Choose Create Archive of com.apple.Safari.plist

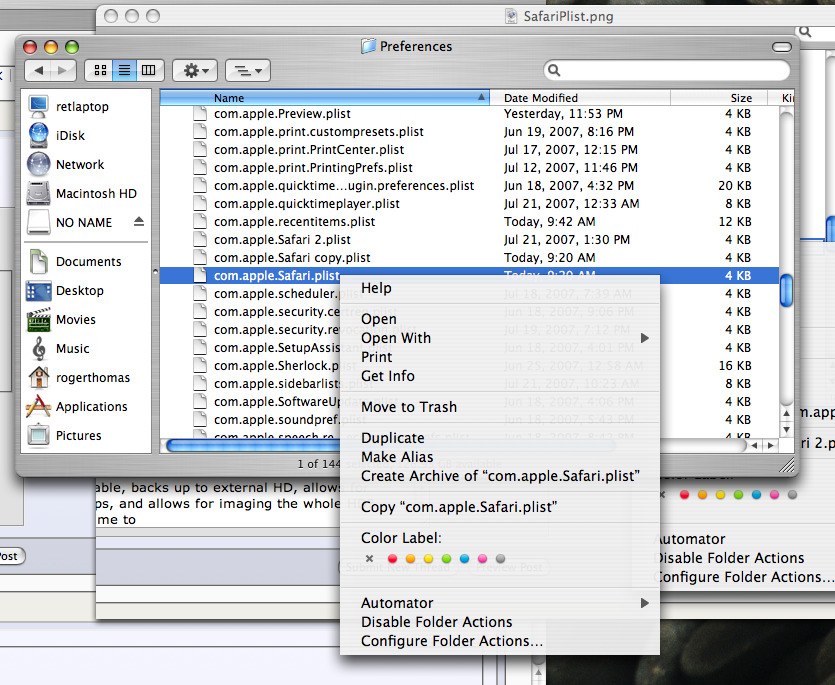point(500,476)
